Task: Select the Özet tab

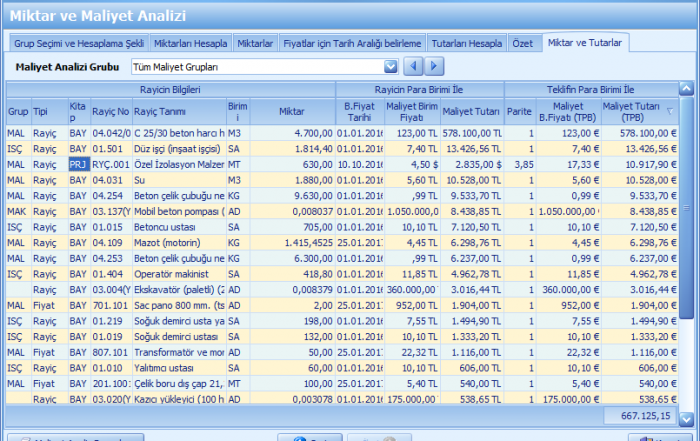Action: (x=522, y=44)
